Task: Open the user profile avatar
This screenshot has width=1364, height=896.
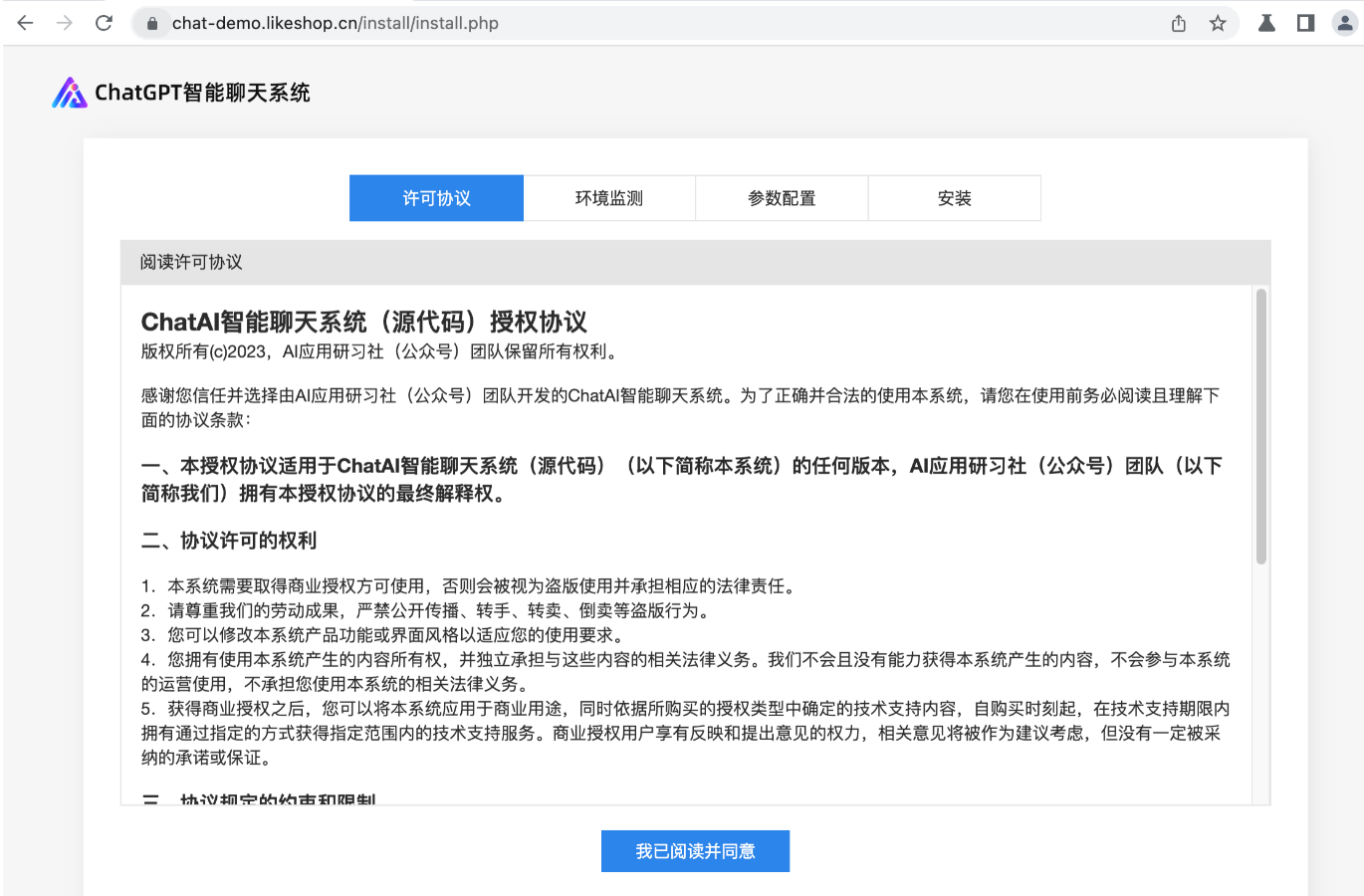Action: 1344,23
